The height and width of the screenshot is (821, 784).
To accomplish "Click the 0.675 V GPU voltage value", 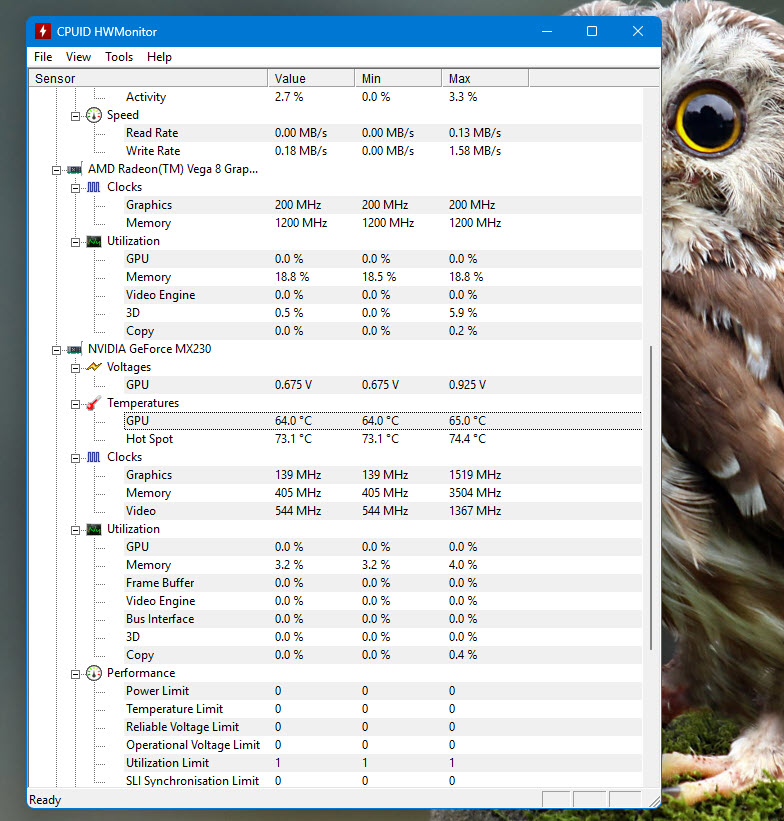I will click(293, 385).
